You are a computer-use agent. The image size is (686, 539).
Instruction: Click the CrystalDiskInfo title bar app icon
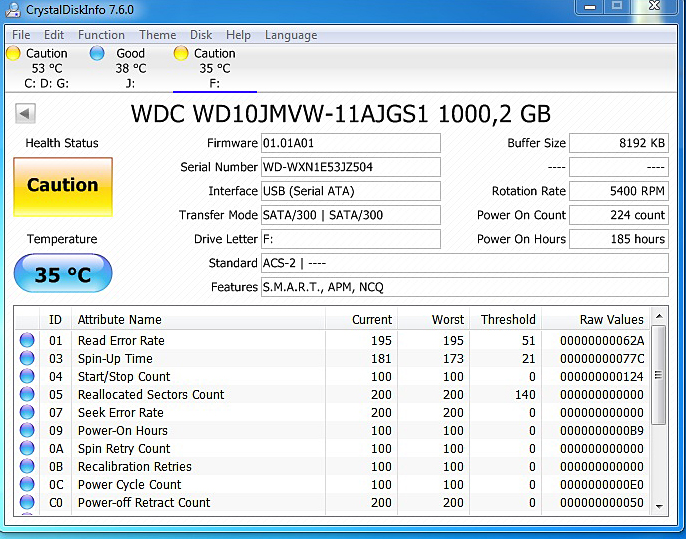tap(13, 10)
